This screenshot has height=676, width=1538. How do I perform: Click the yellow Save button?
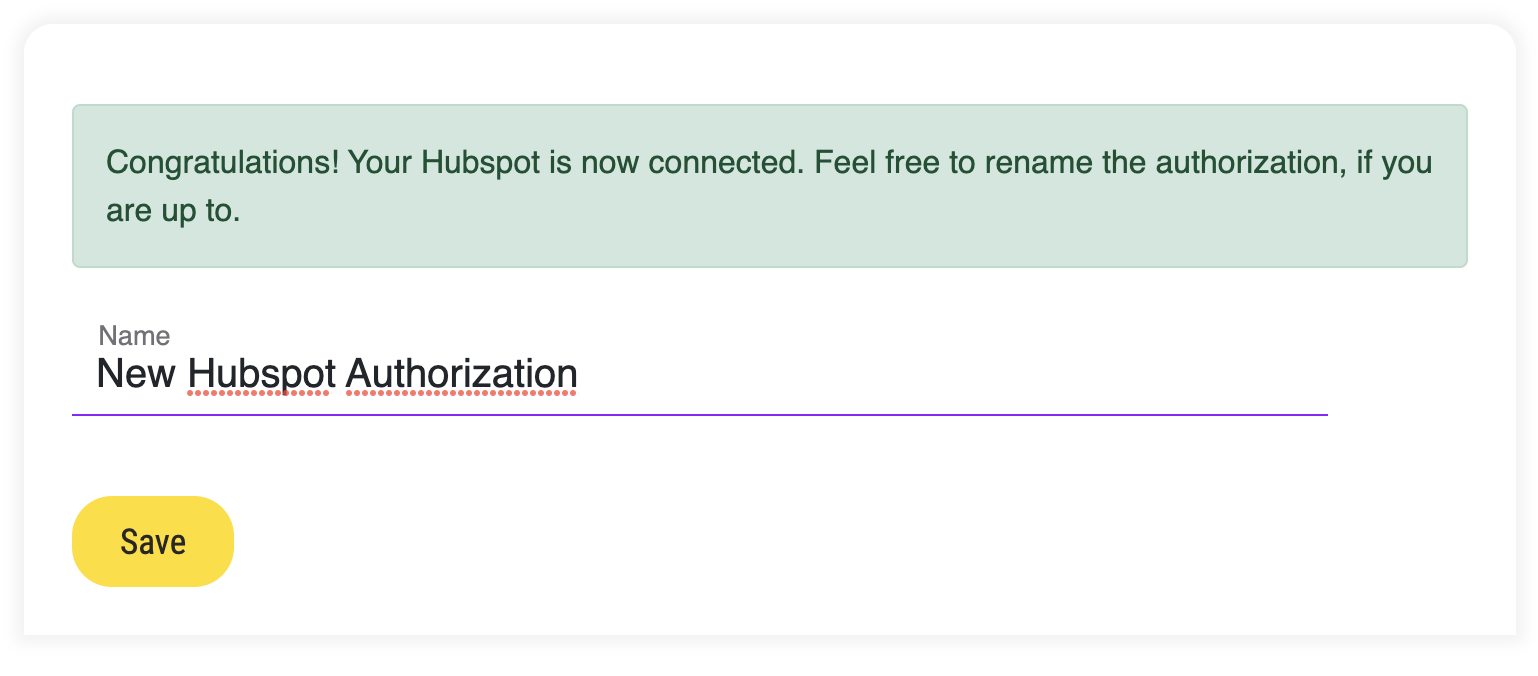click(x=152, y=541)
